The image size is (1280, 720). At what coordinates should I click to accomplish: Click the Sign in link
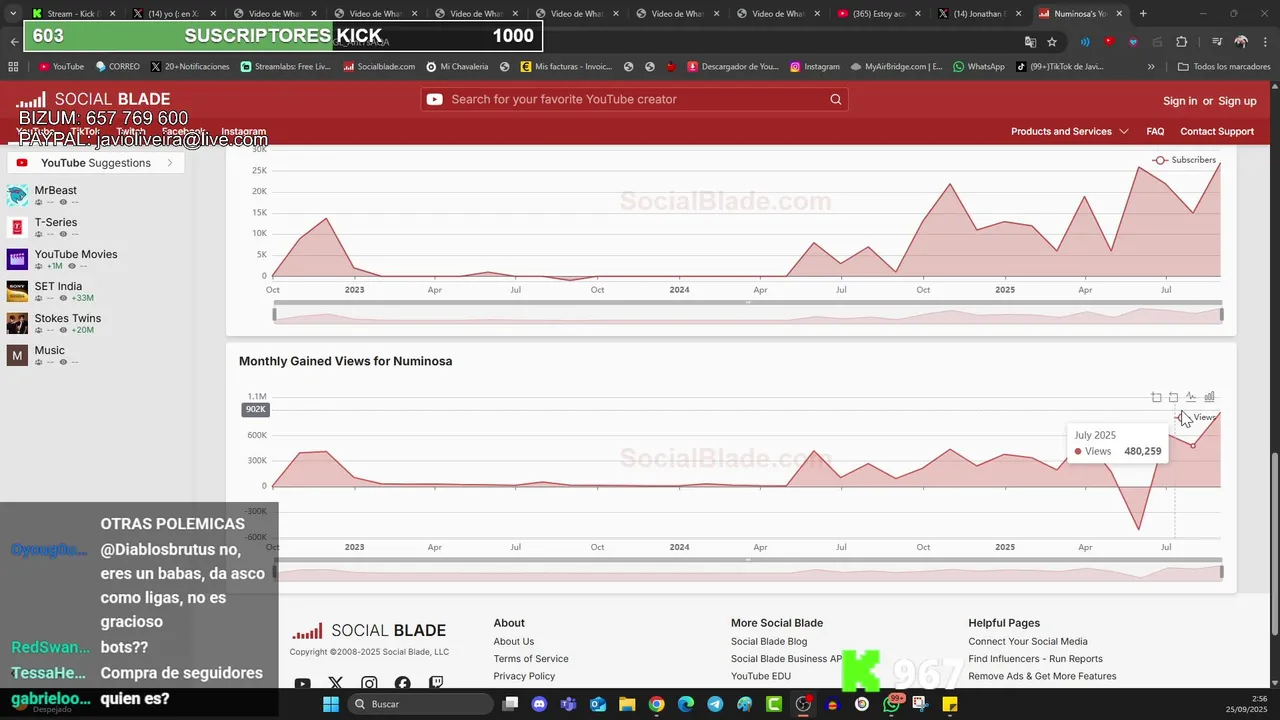[x=1180, y=101]
